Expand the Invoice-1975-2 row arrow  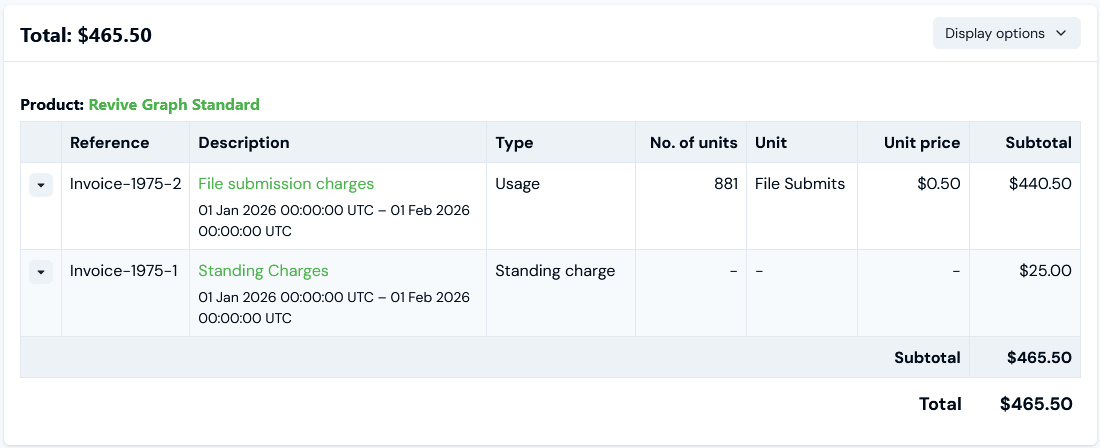click(x=41, y=185)
